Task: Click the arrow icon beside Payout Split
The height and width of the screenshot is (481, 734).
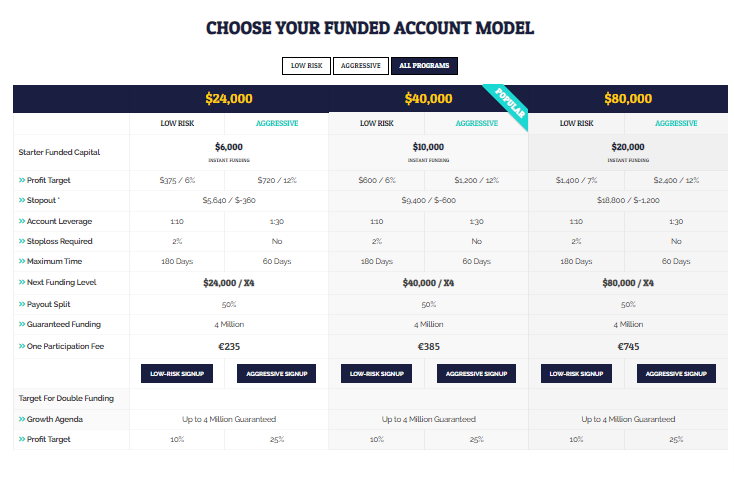Action: [22, 304]
